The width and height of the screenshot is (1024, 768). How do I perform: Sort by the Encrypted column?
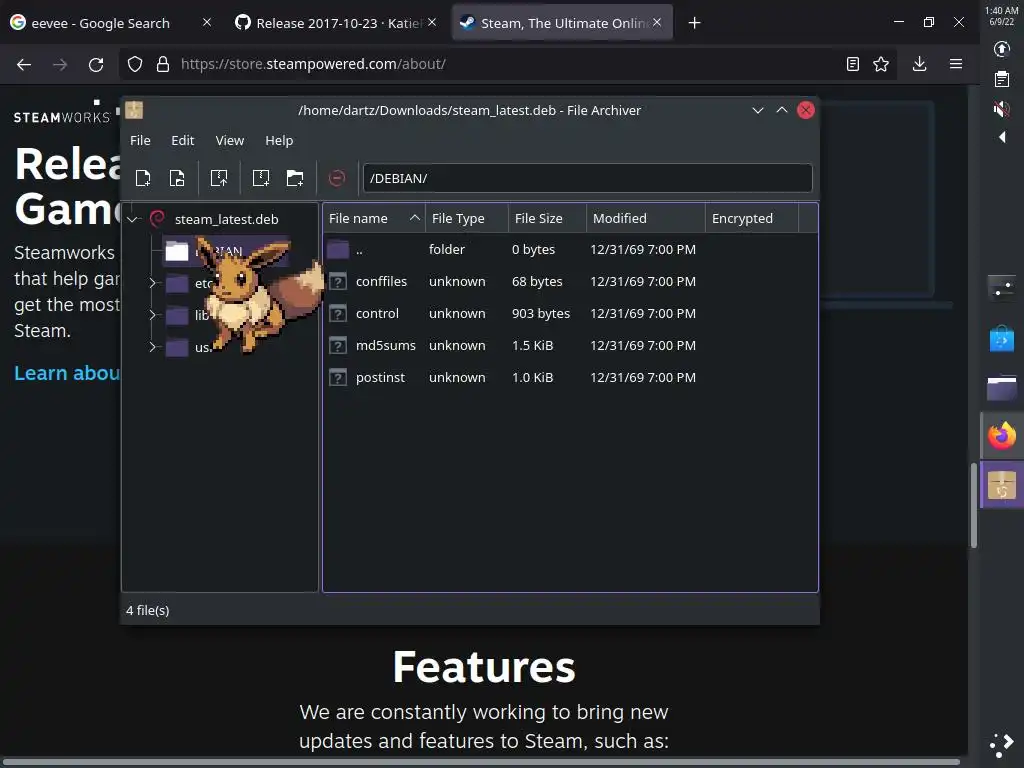[x=752, y=218]
